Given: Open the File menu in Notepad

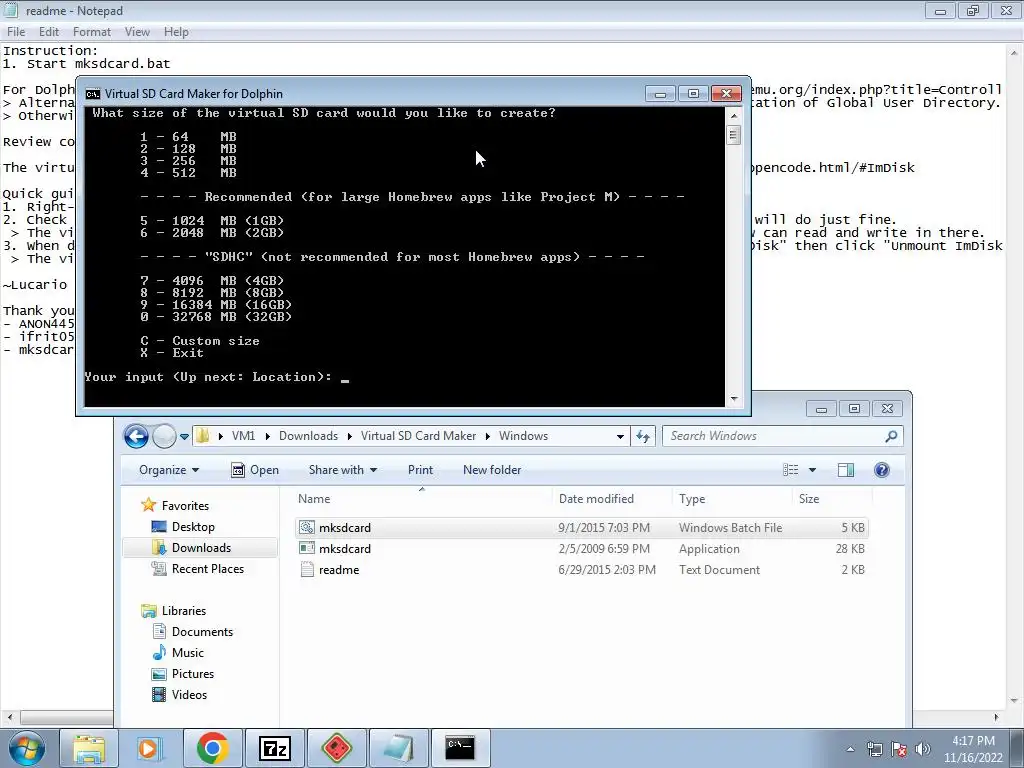Looking at the screenshot, I should point(16,31).
